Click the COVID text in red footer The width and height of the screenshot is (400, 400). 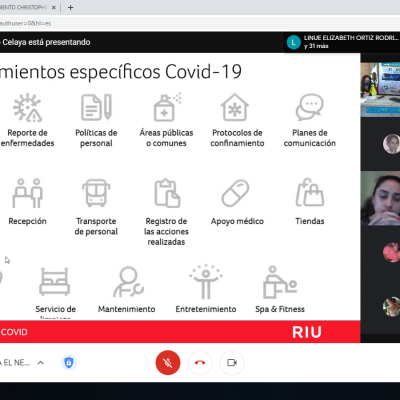(x=14, y=332)
